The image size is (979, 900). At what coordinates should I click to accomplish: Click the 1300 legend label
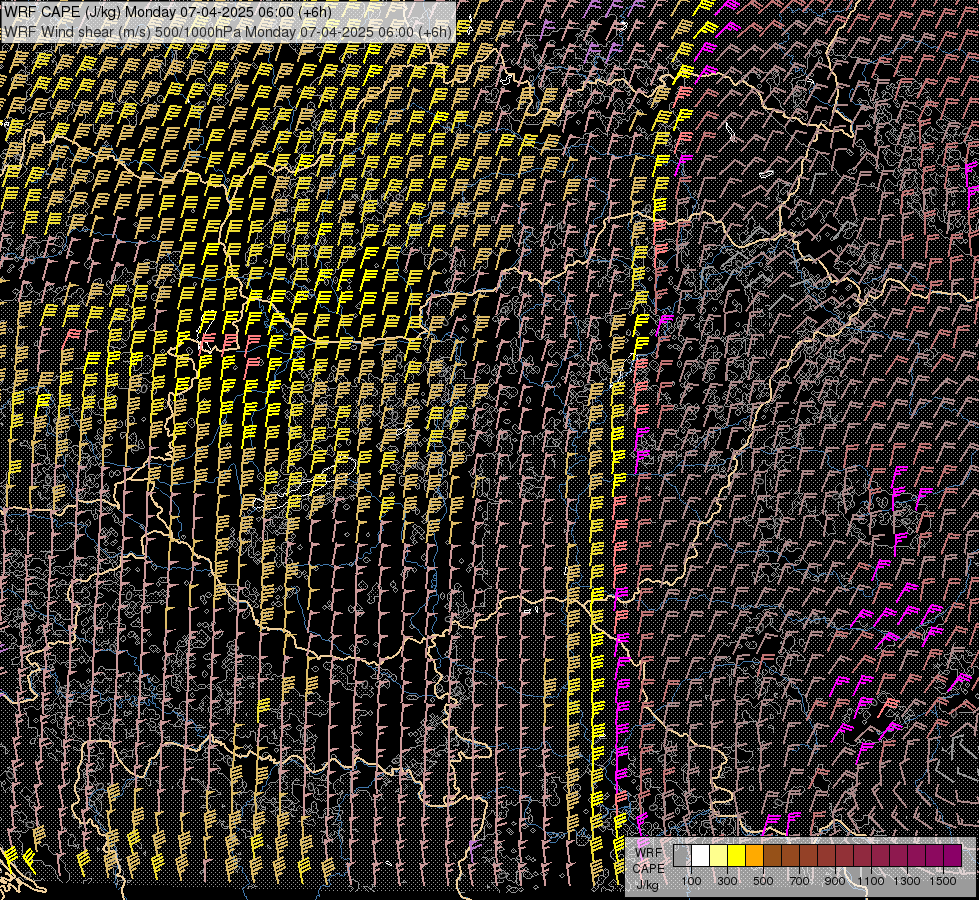tap(907, 881)
